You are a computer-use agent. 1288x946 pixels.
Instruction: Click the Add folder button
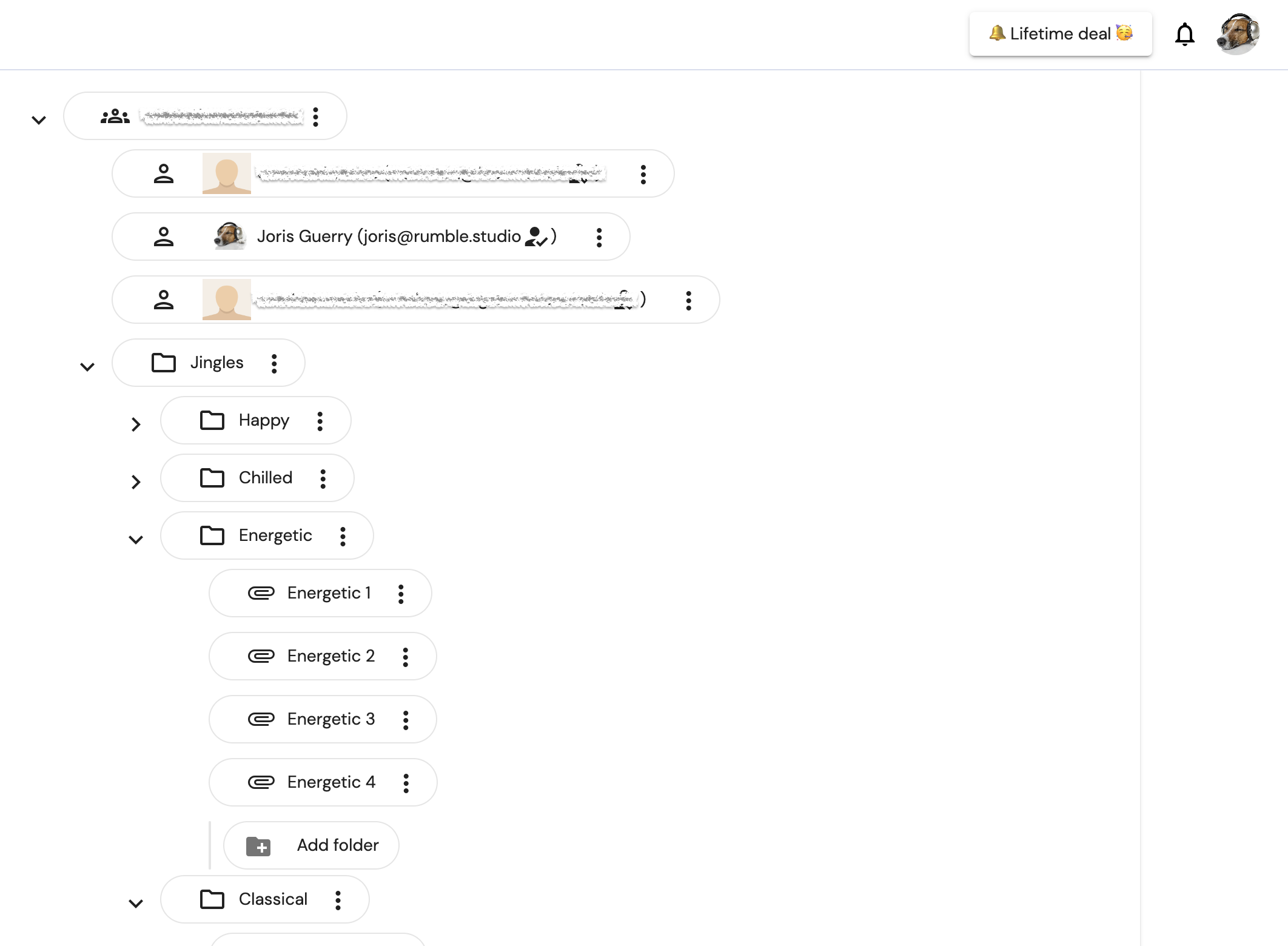(x=311, y=845)
